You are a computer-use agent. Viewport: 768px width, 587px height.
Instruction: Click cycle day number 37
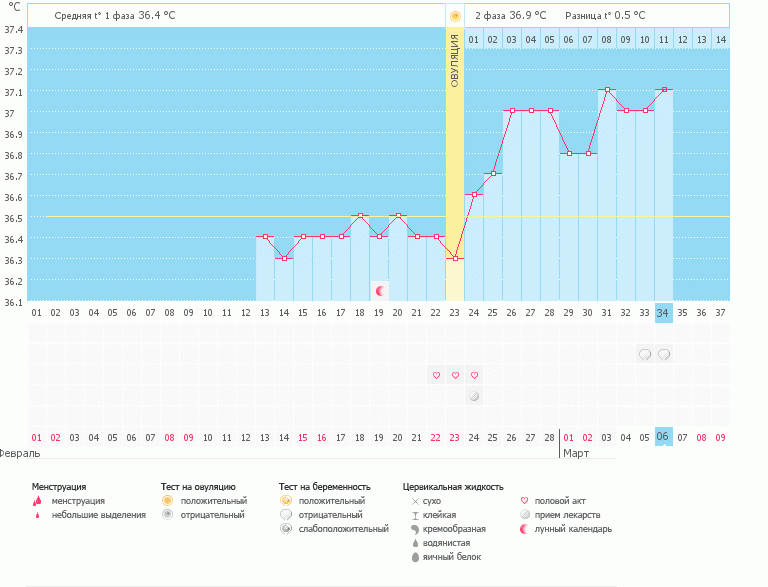point(720,313)
